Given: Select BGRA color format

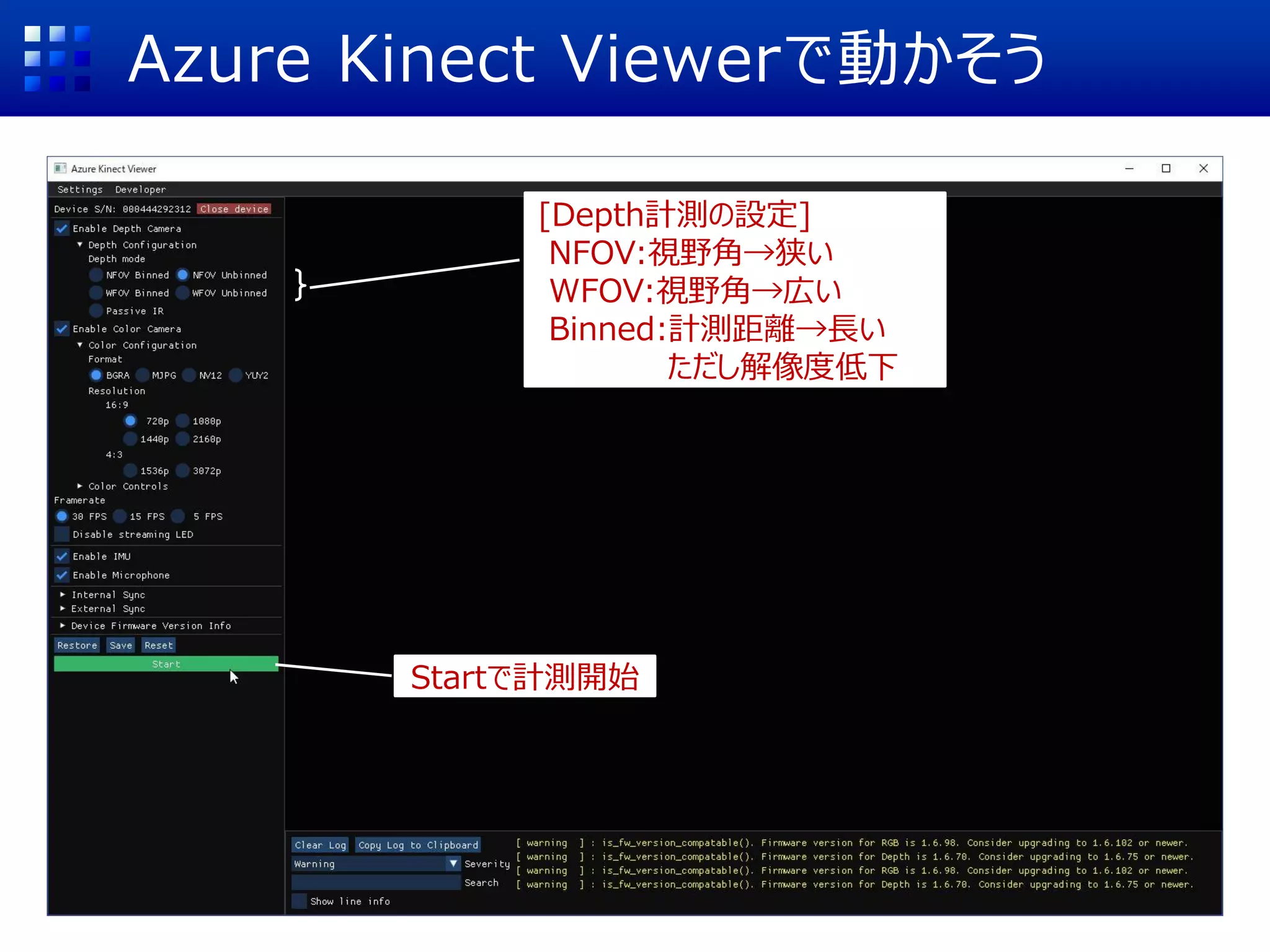Looking at the screenshot, I should point(96,375).
